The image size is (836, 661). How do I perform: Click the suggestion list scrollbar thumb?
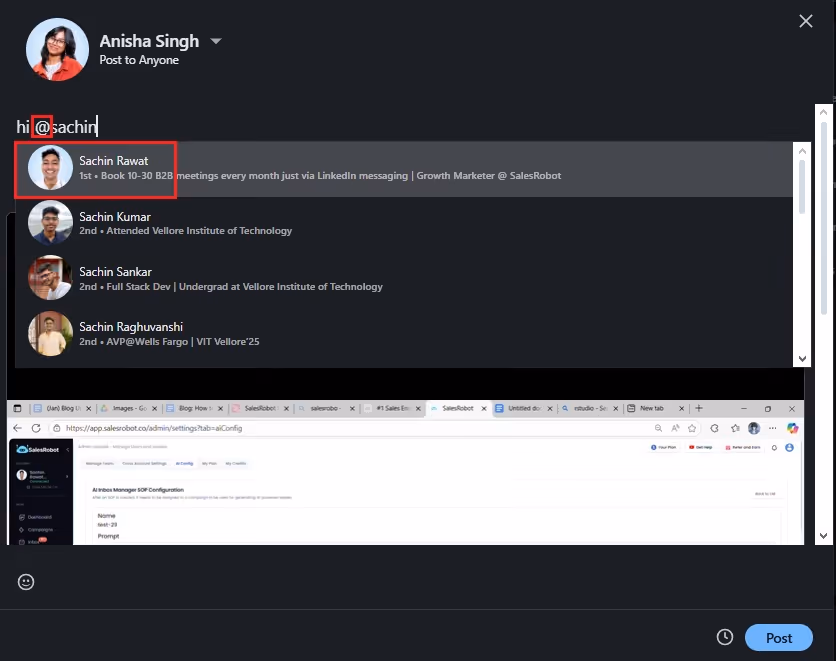click(802, 186)
